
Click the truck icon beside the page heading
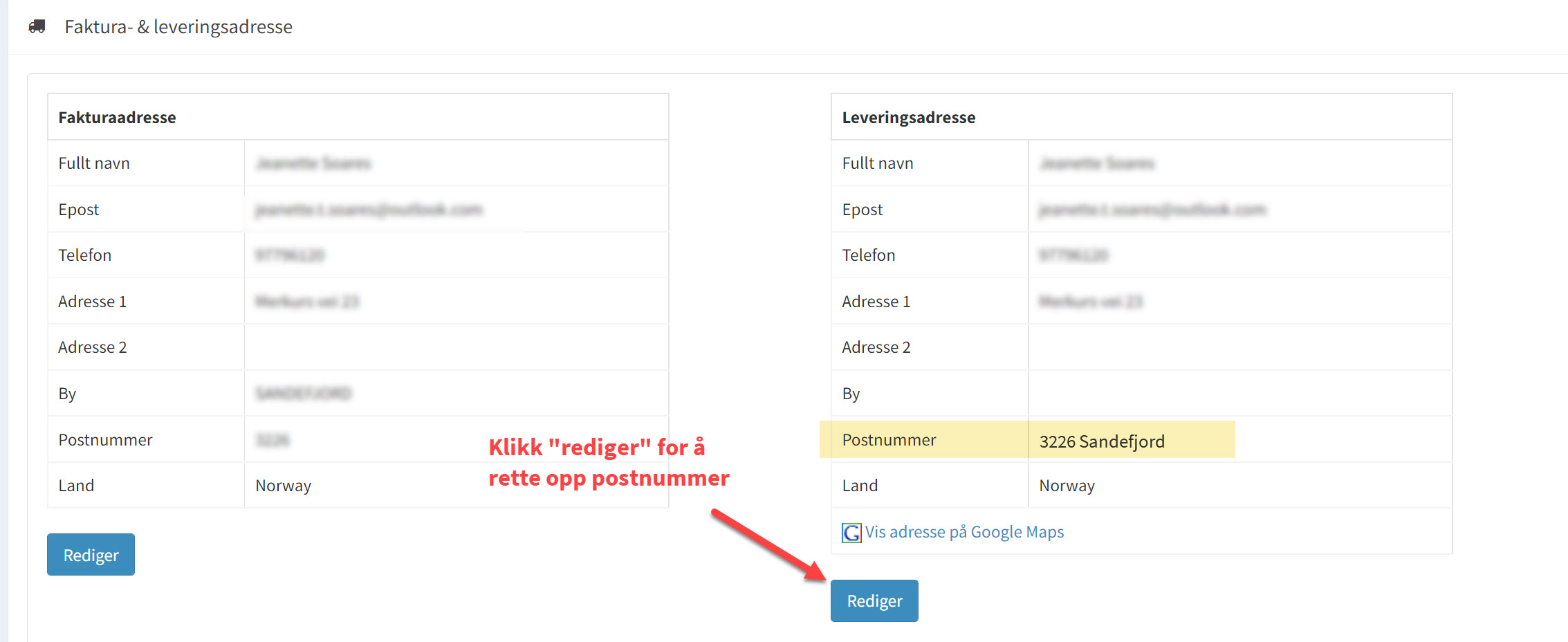coord(37,26)
